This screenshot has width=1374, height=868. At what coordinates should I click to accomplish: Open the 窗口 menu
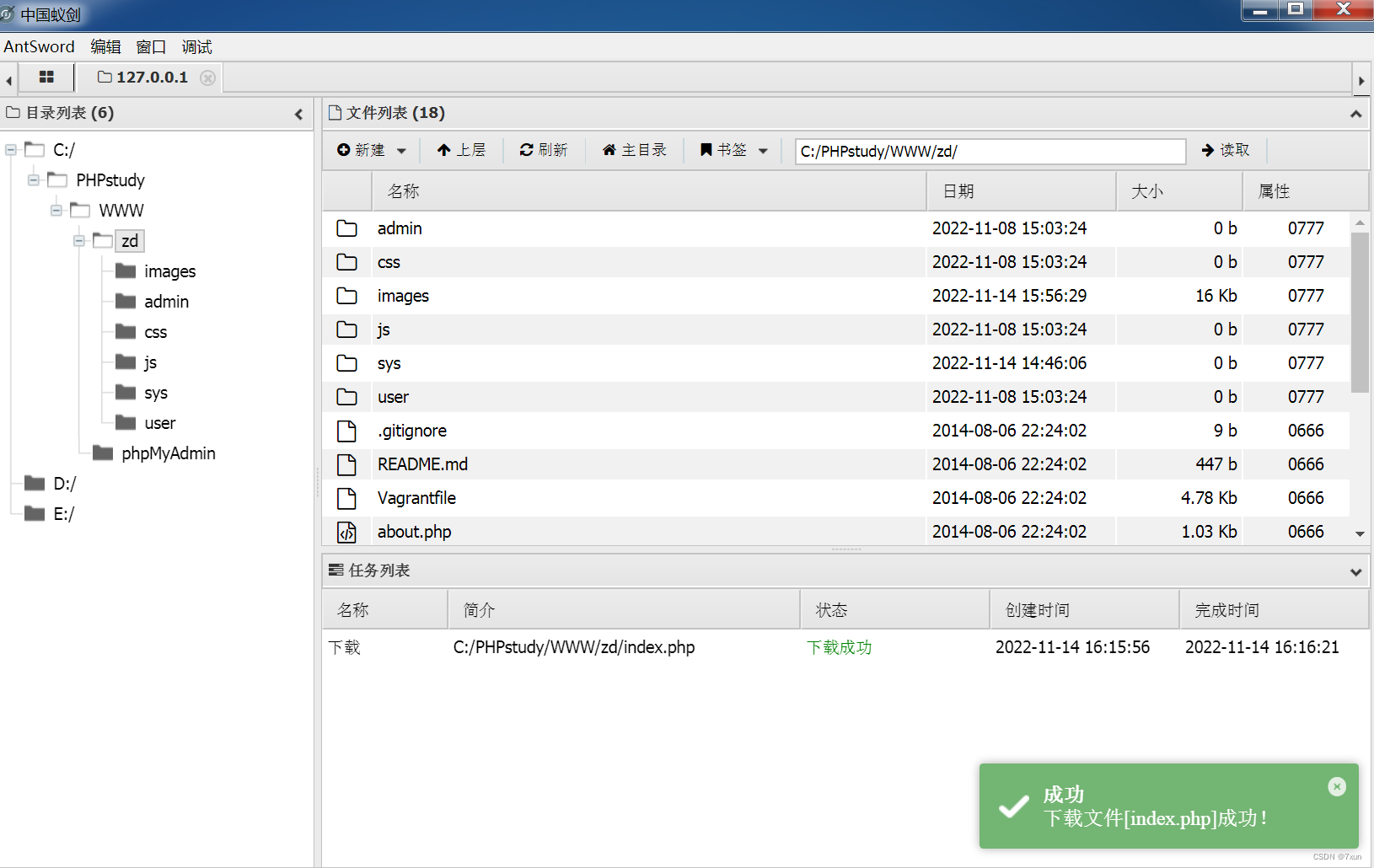[x=151, y=46]
